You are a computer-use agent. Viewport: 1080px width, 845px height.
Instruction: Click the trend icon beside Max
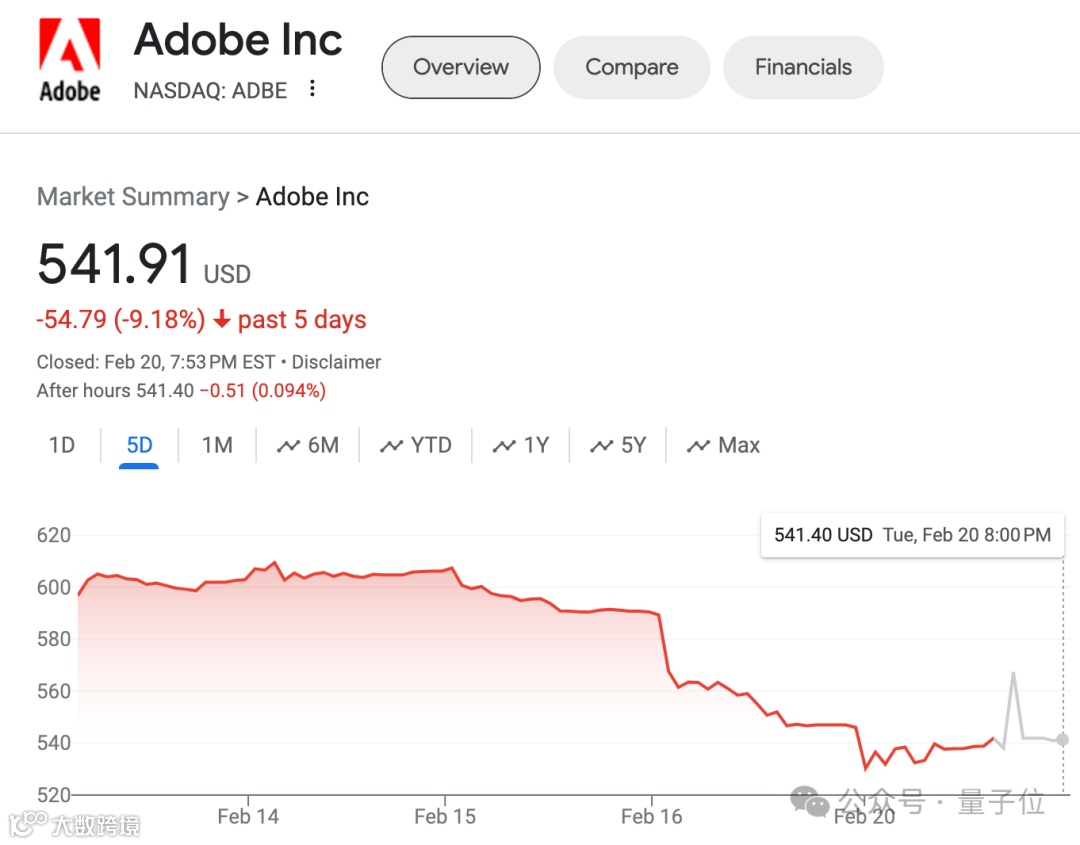(698, 446)
